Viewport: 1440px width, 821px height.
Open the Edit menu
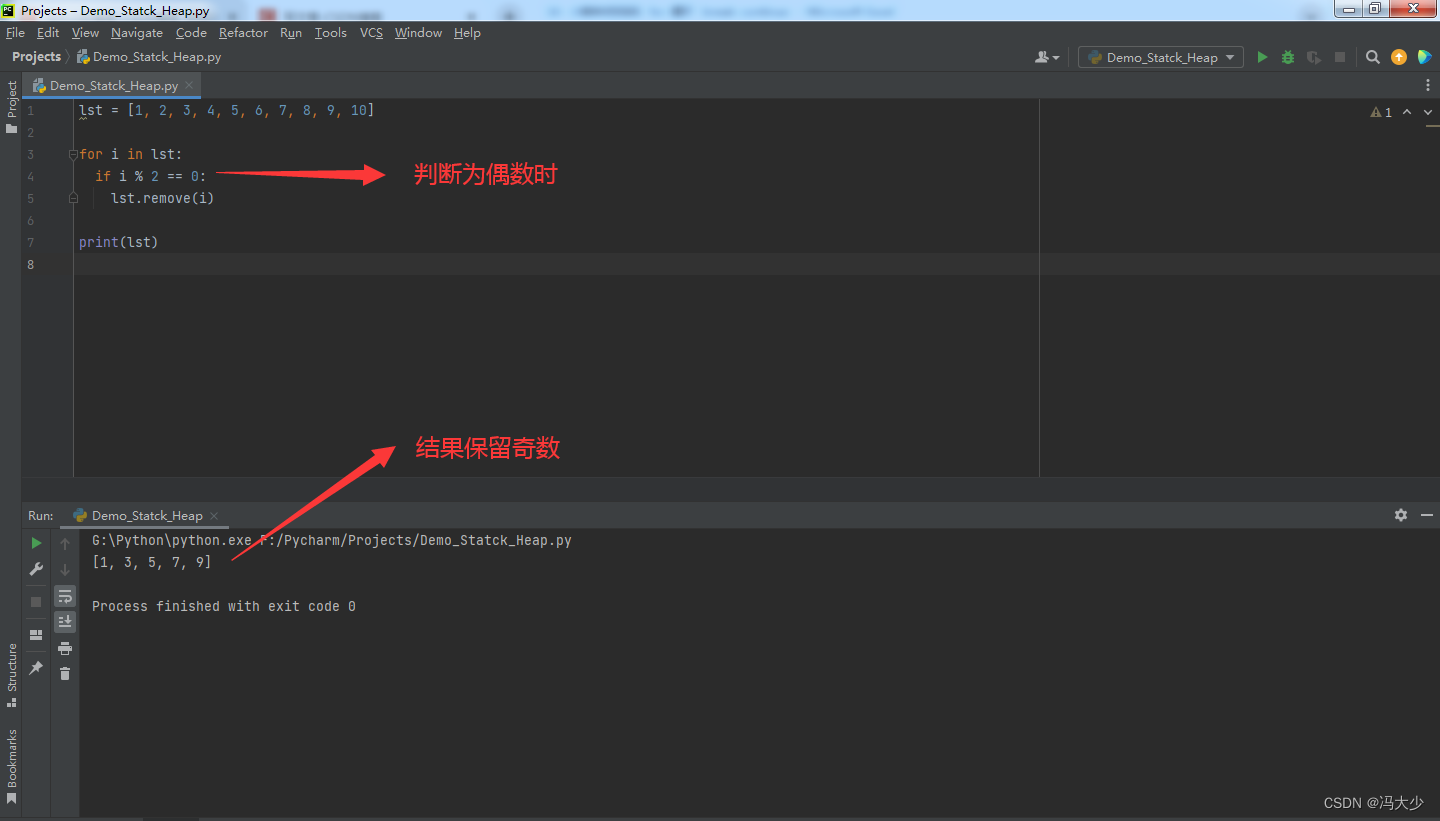coord(48,33)
